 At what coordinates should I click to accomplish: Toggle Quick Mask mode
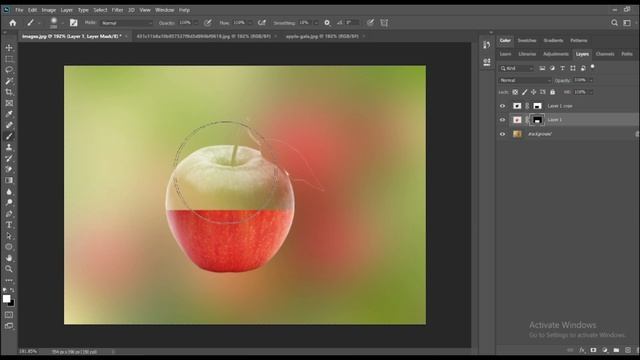click(x=9, y=315)
